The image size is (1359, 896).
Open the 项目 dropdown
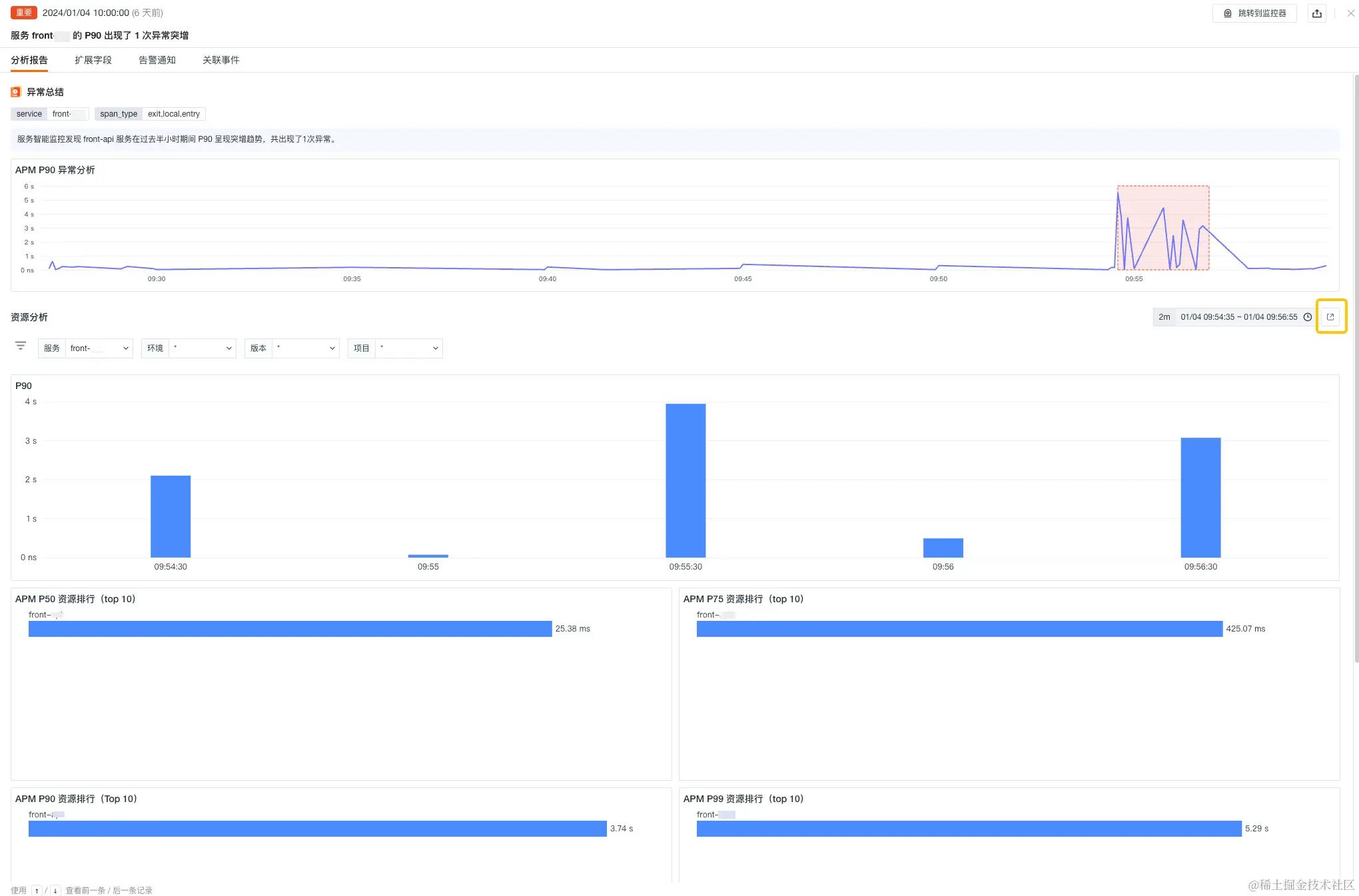(x=408, y=348)
